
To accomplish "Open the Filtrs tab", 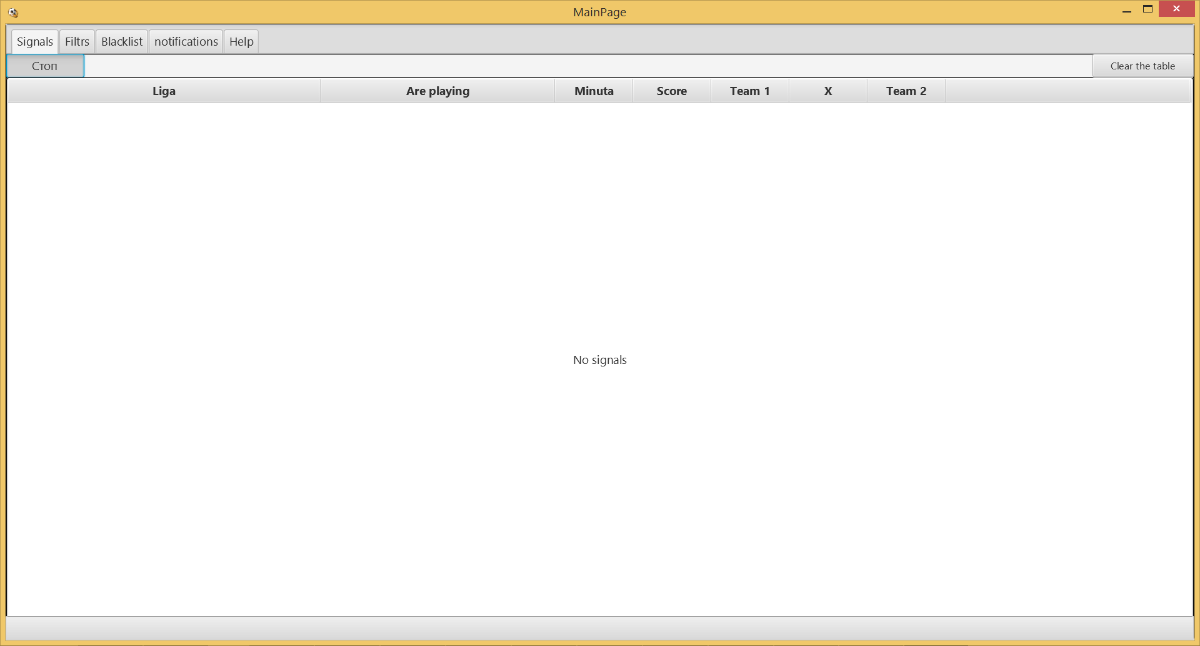I will click(x=77, y=42).
